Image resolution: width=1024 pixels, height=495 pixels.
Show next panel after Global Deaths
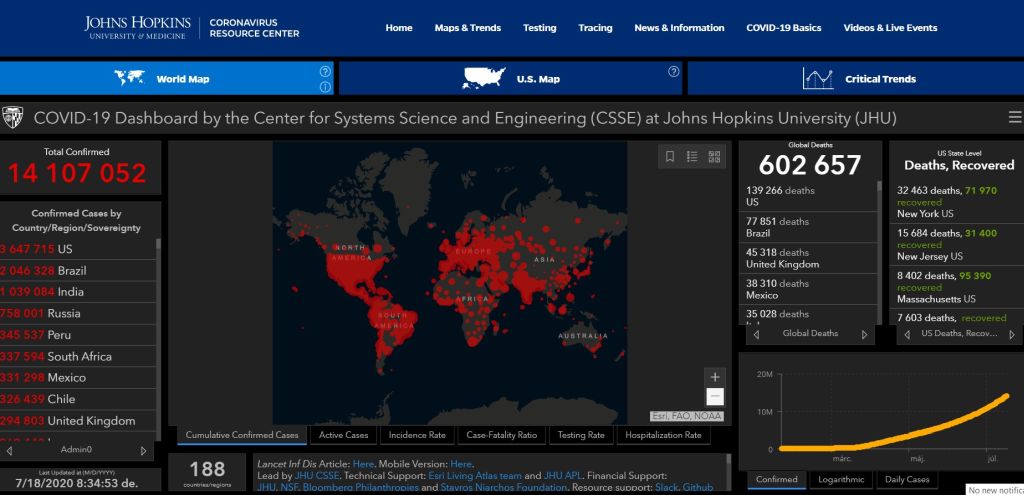coord(864,334)
